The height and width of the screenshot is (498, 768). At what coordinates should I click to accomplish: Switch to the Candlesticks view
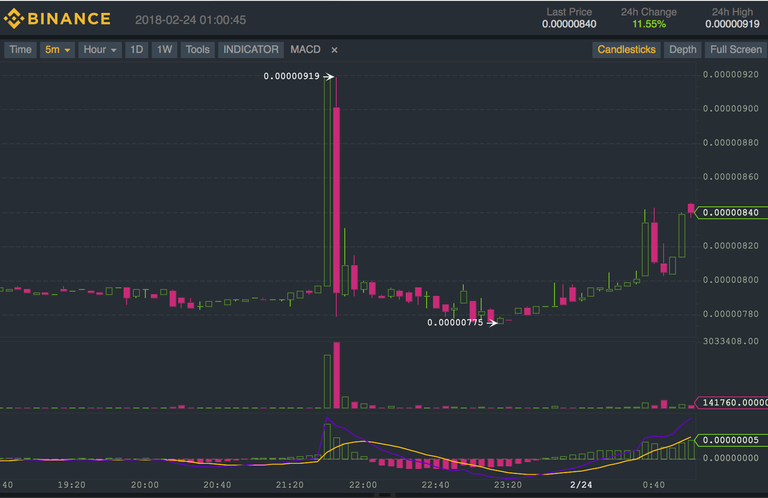pos(626,49)
